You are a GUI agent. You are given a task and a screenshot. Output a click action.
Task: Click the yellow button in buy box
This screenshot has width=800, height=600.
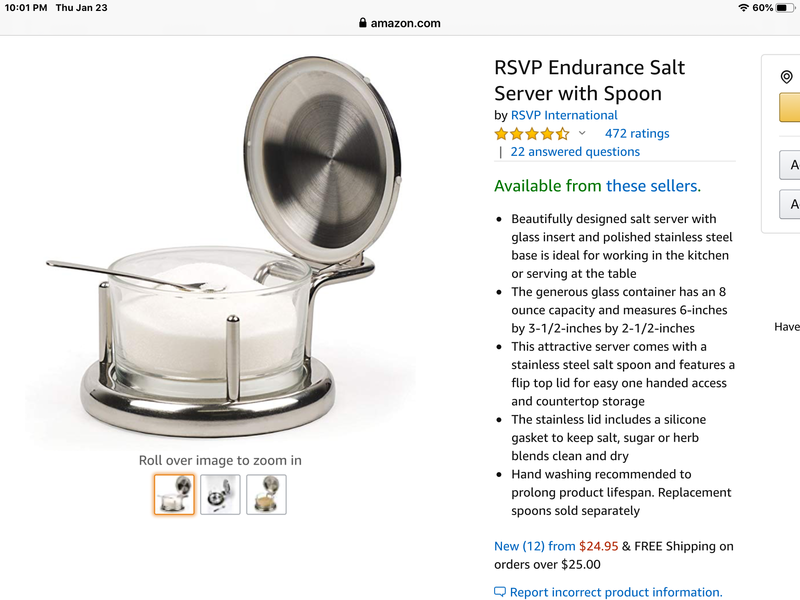click(x=789, y=107)
